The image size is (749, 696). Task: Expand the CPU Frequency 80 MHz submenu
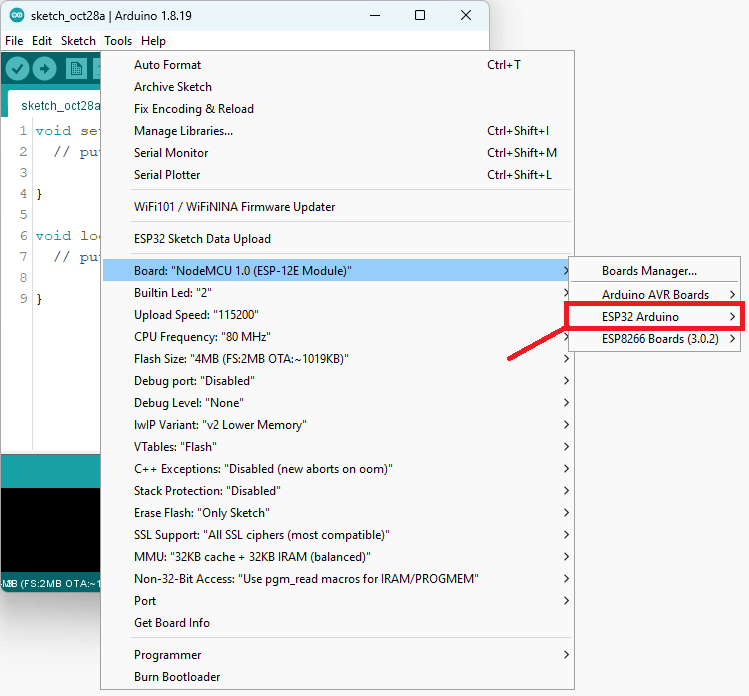click(x=337, y=336)
